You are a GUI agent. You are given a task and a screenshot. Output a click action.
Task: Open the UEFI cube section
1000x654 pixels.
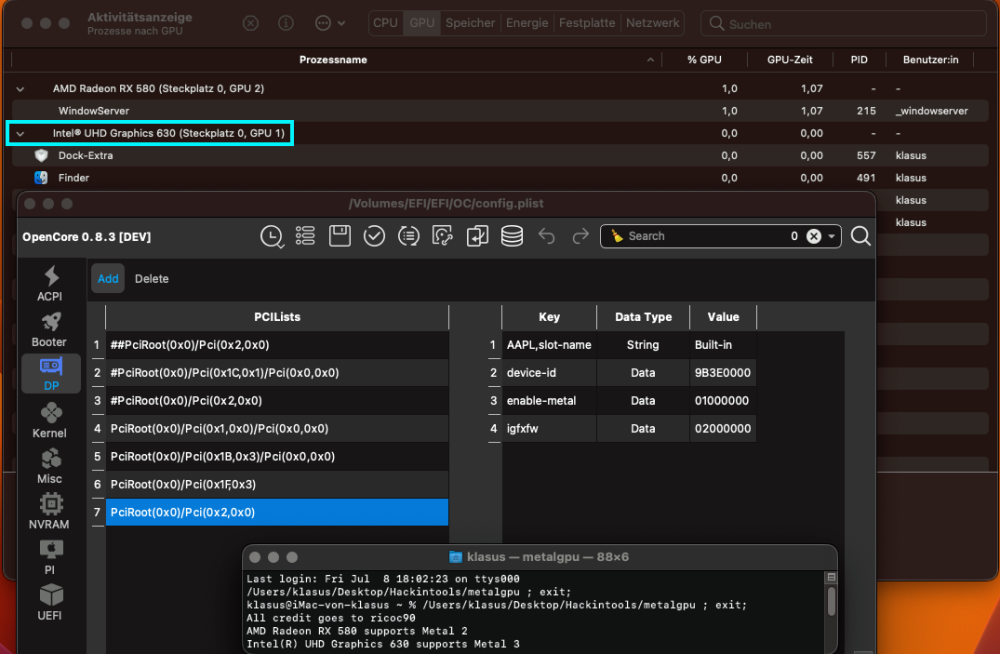pos(50,603)
